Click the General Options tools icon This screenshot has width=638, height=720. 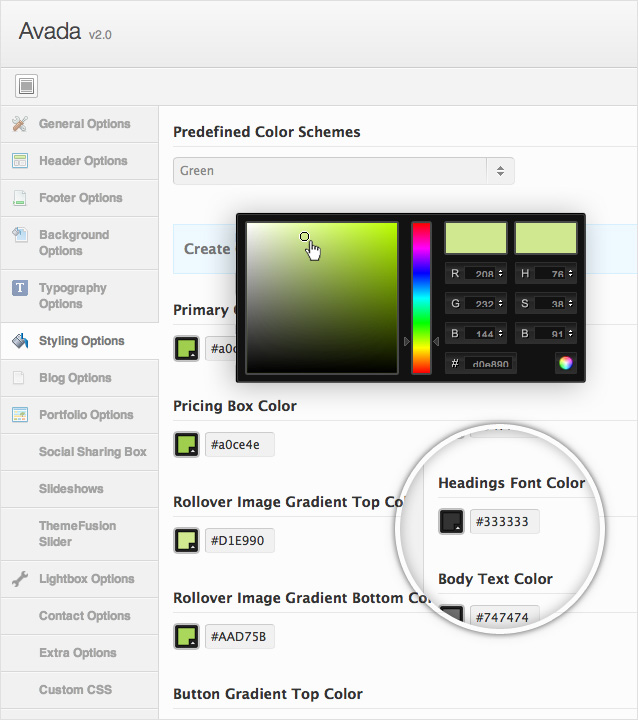coord(20,124)
